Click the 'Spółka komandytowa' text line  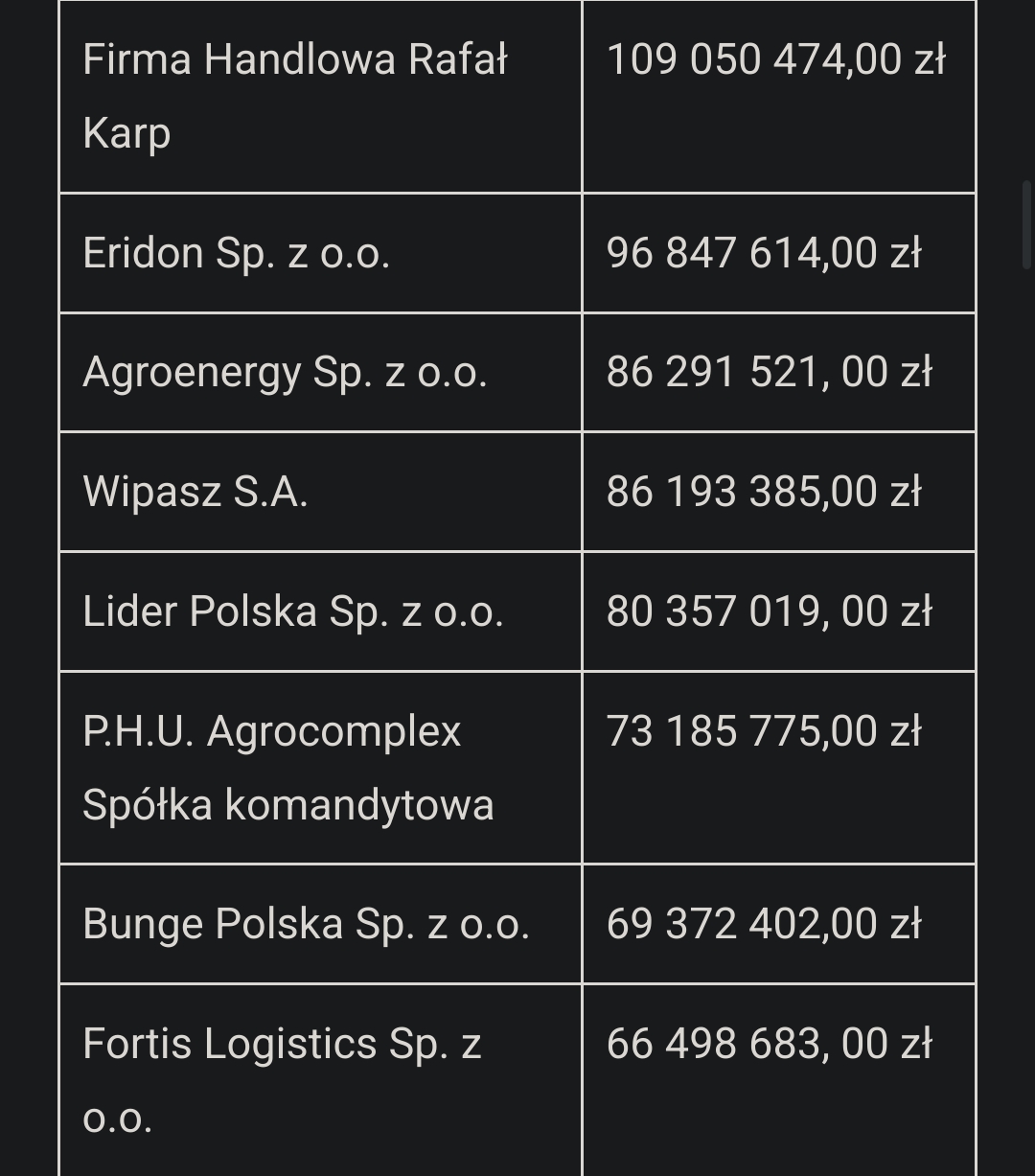point(287,804)
